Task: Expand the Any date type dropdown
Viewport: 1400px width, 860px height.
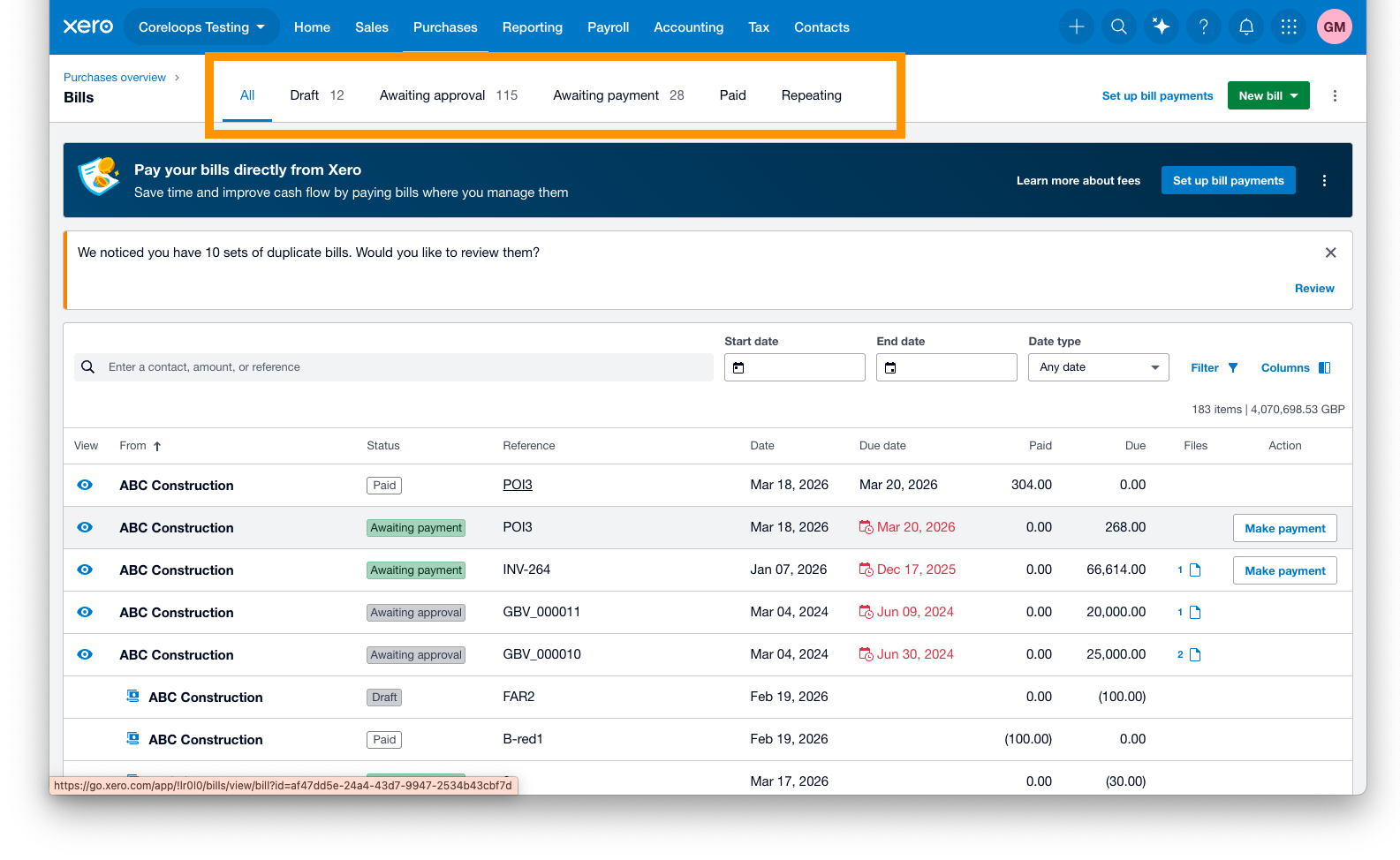Action: 1098,367
